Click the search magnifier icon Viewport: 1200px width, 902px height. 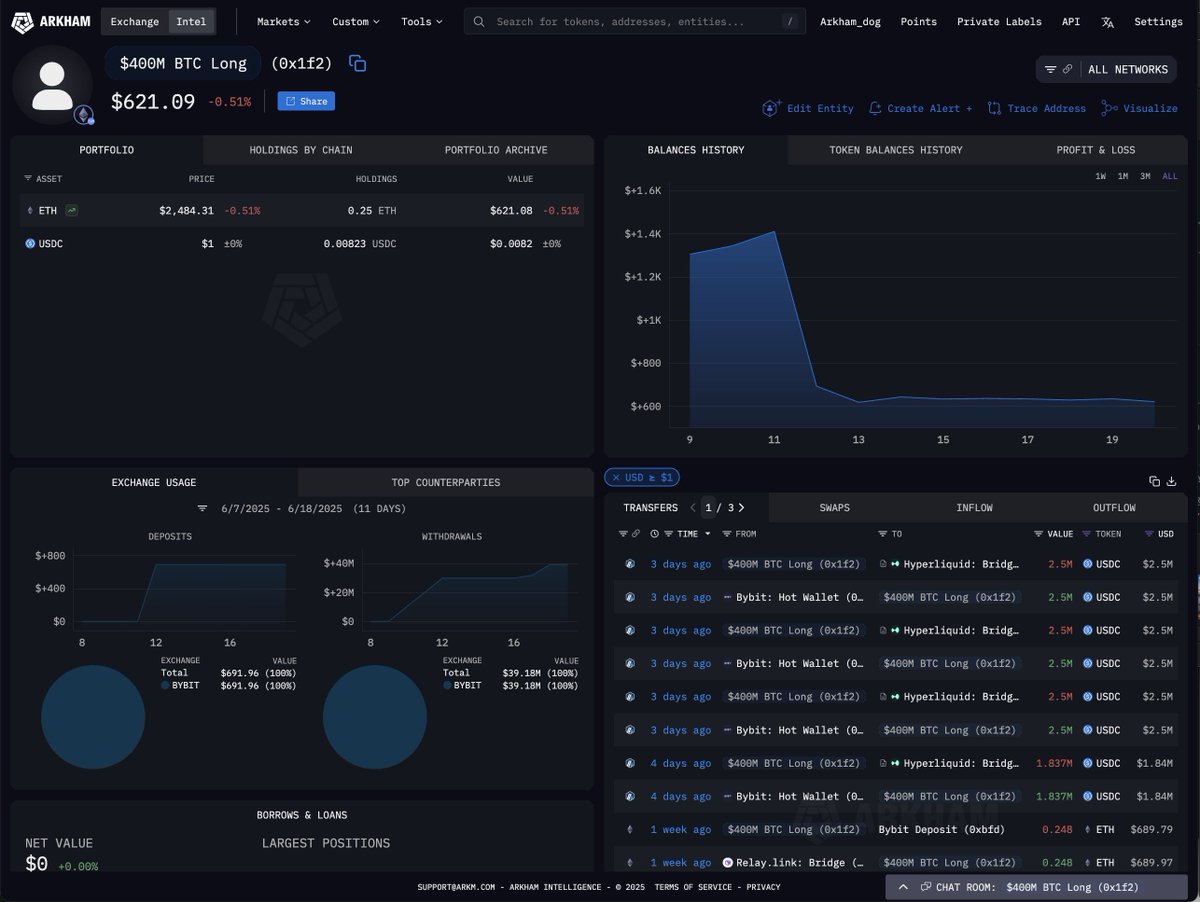coord(480,22)
